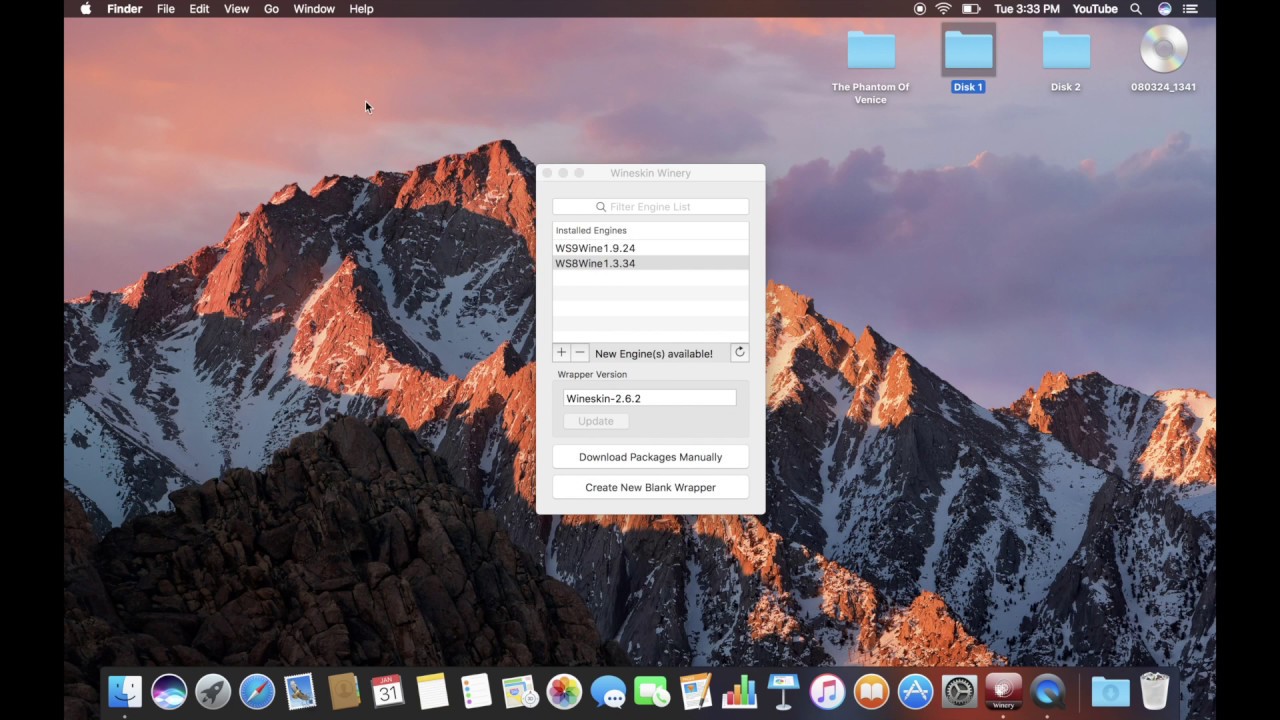Open Spotlight search in menu bar
This screenshot has width=1280, height=720.
point(1136,9)
